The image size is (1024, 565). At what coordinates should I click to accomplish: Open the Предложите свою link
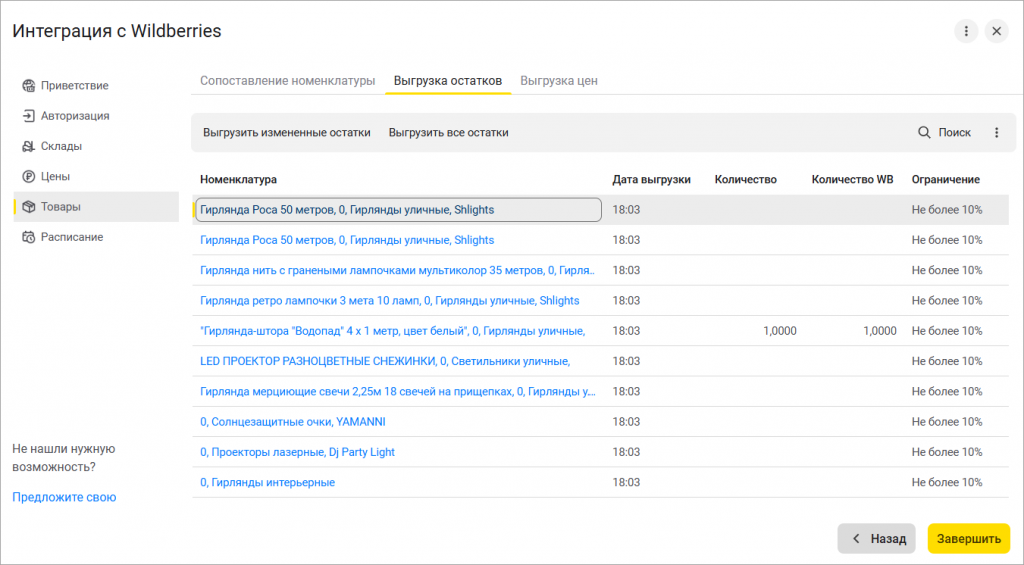coord(64,497)
